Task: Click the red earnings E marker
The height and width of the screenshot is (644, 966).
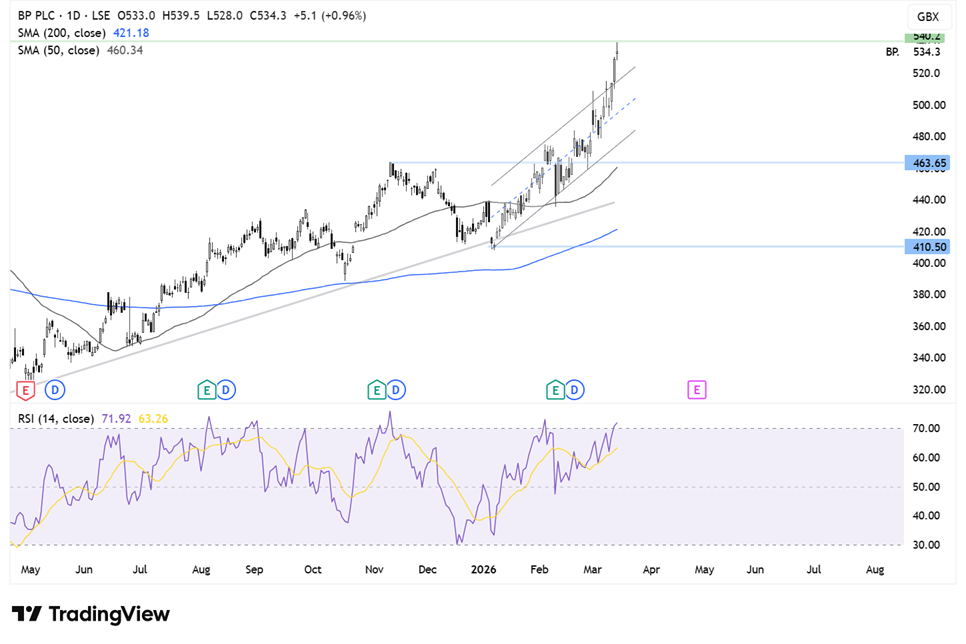Action: click(x=25, y=390)
